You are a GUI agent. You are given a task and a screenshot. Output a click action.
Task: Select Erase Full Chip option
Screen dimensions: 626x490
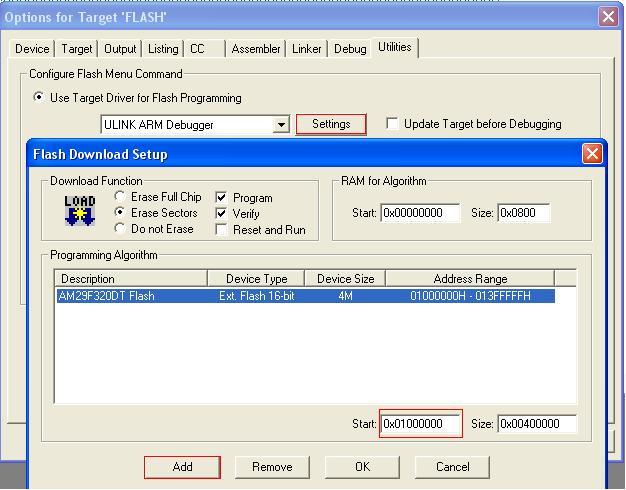pos(121,197)
